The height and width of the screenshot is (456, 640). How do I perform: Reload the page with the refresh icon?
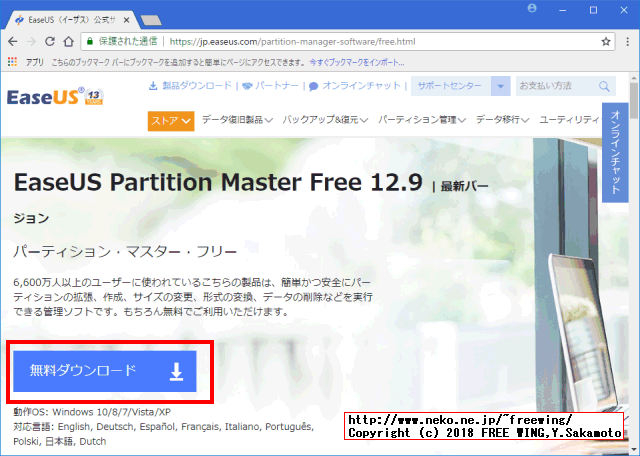[x=50, y=42]
